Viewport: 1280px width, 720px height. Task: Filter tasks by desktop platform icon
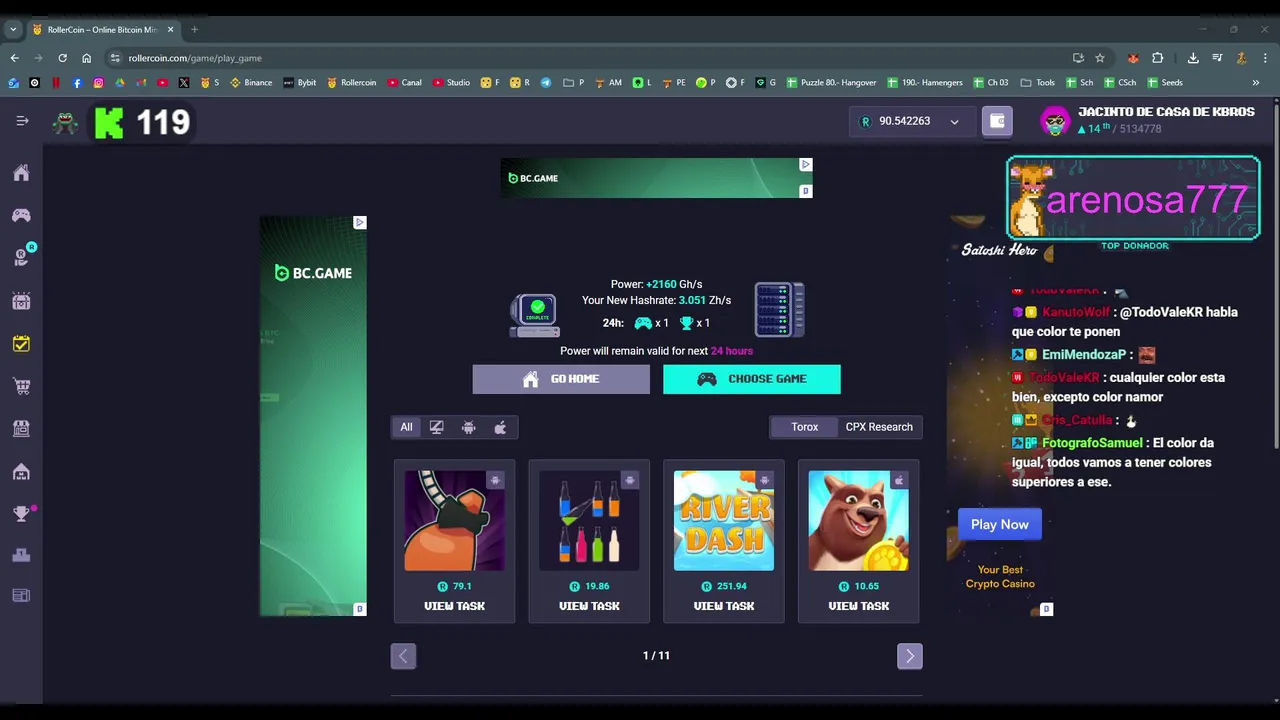(x=437, y=427)
